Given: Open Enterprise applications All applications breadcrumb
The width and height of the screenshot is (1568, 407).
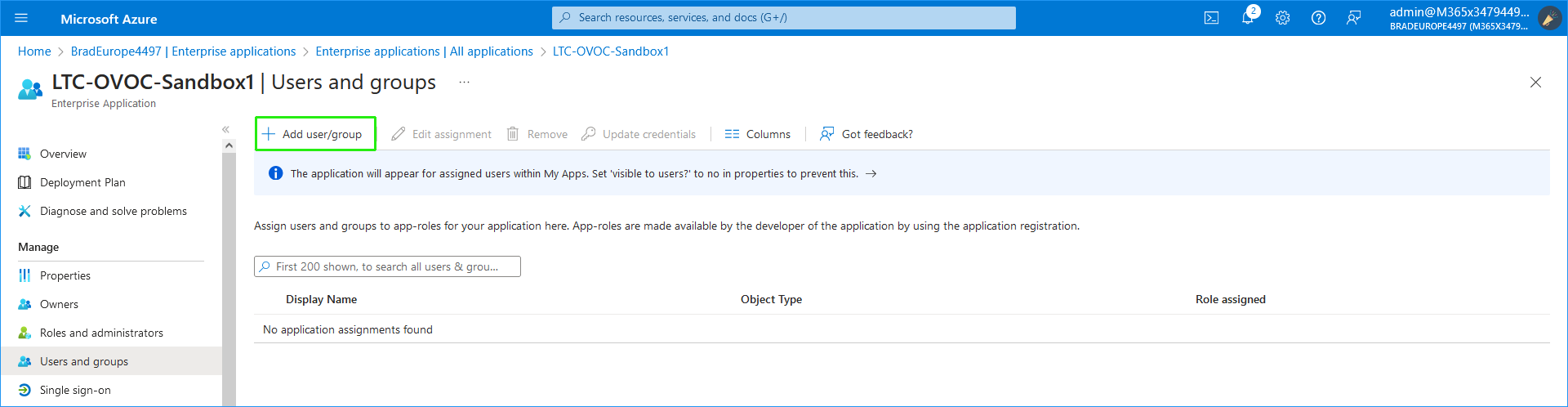Looking at the screenshot, I should (x=424, y=51).
